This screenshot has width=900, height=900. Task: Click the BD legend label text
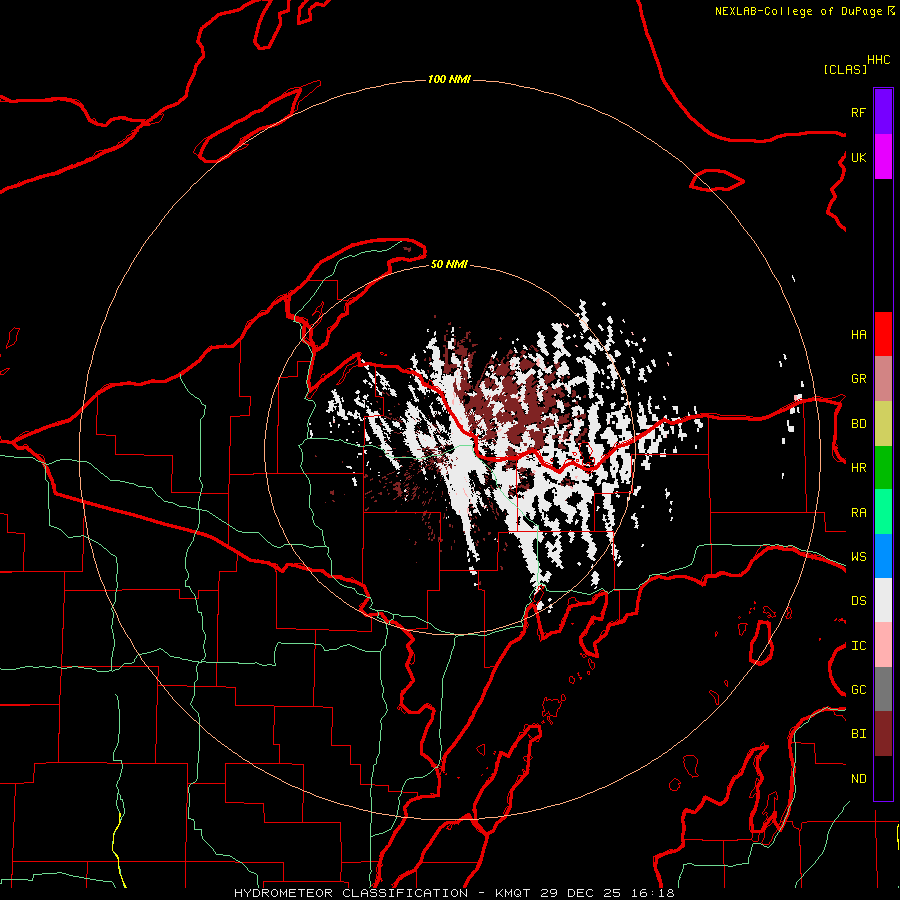coord(859,424)
